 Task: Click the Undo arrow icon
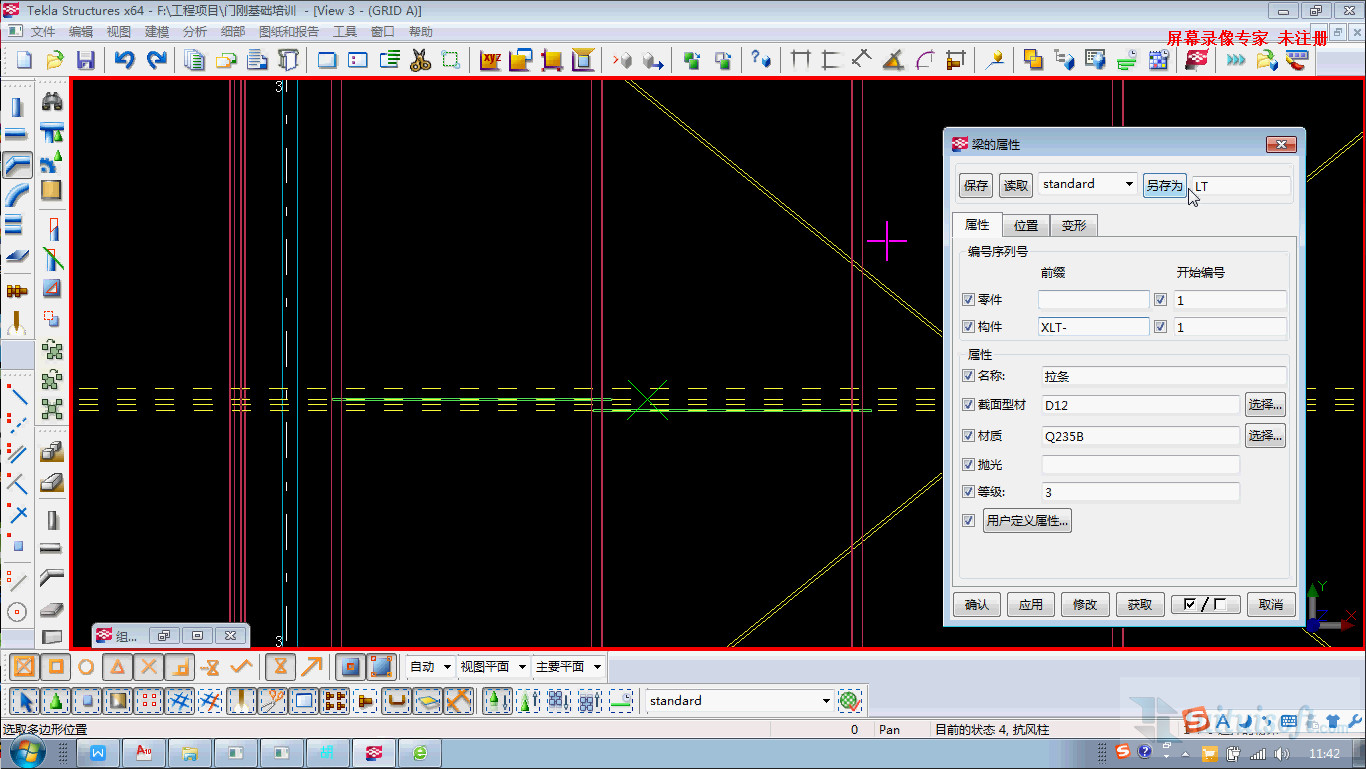tap(124, 60)
